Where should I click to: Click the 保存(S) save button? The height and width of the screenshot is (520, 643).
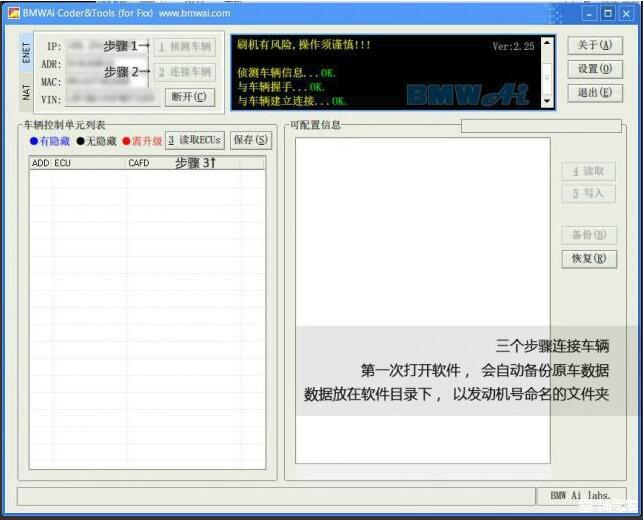[251, 140]
